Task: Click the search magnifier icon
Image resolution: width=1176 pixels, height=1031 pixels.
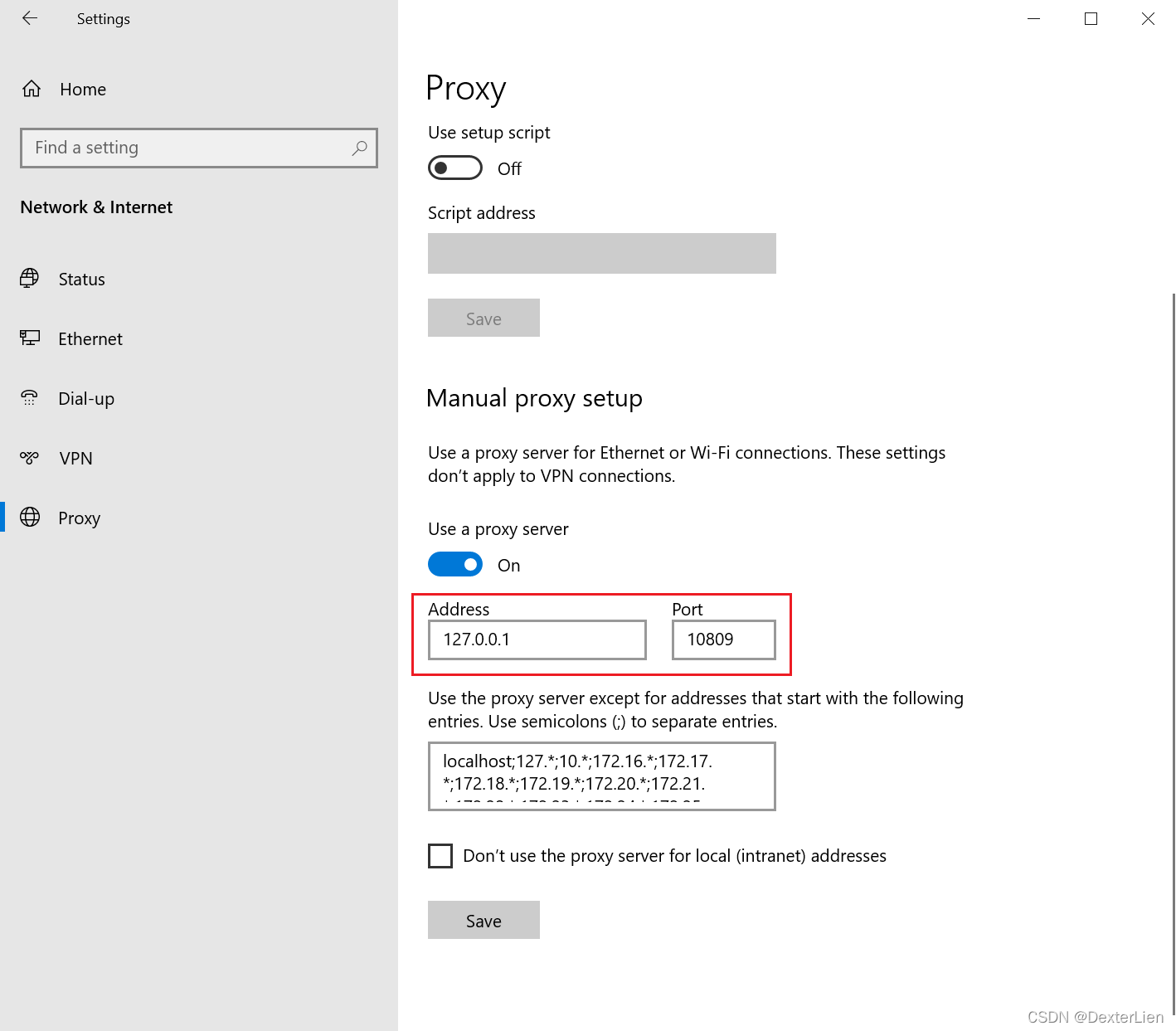Action: 359,148
